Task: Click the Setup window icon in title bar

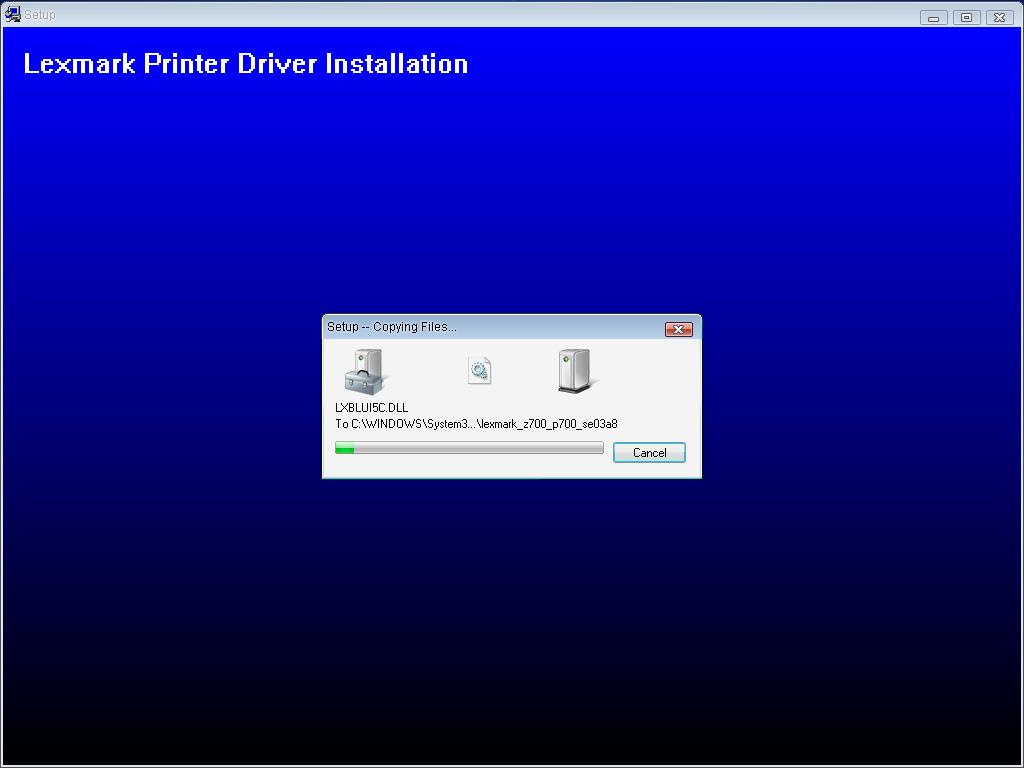Action: pyautogui.click(x=12, y=14)
